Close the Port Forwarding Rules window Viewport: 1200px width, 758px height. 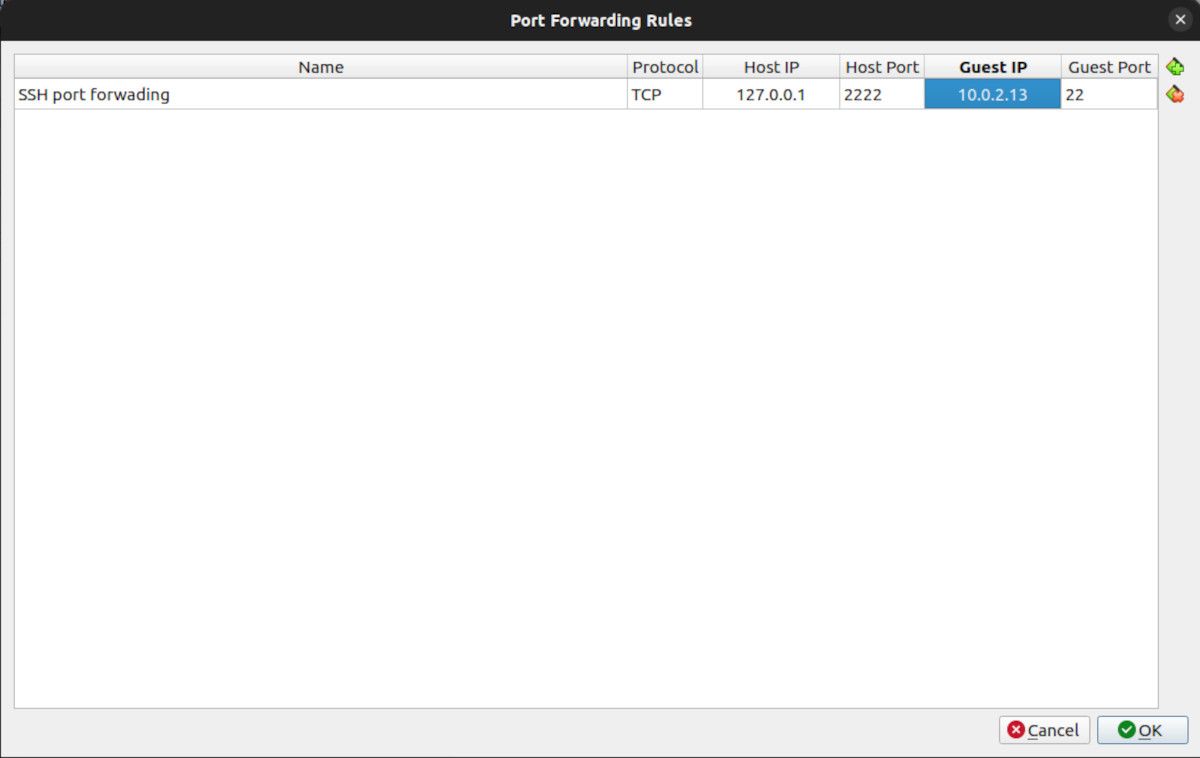pos(1180,20)
